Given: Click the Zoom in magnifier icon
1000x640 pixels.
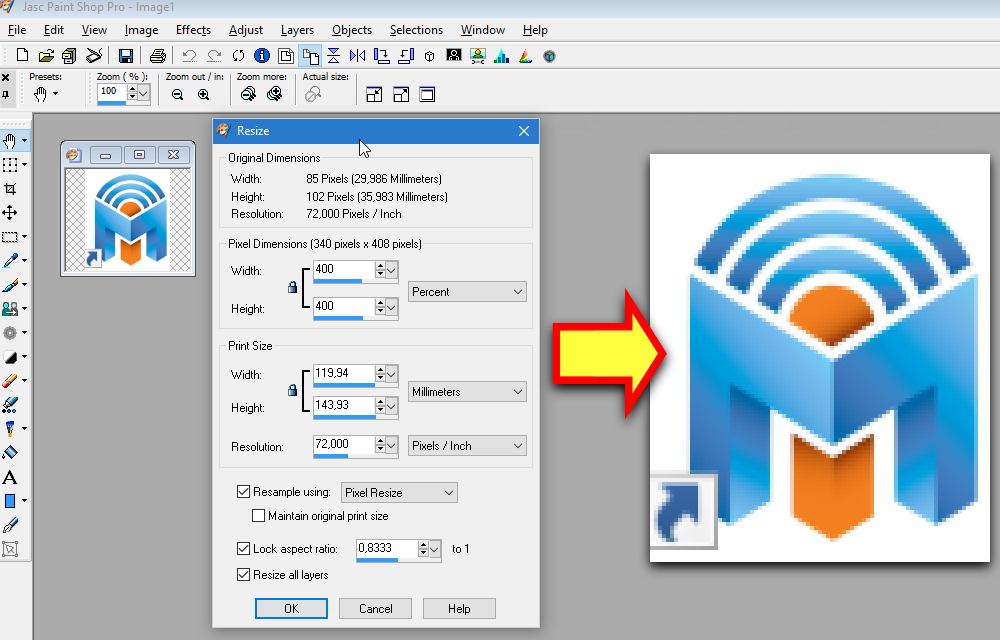Looking at the screenshot, I should 203,94.
